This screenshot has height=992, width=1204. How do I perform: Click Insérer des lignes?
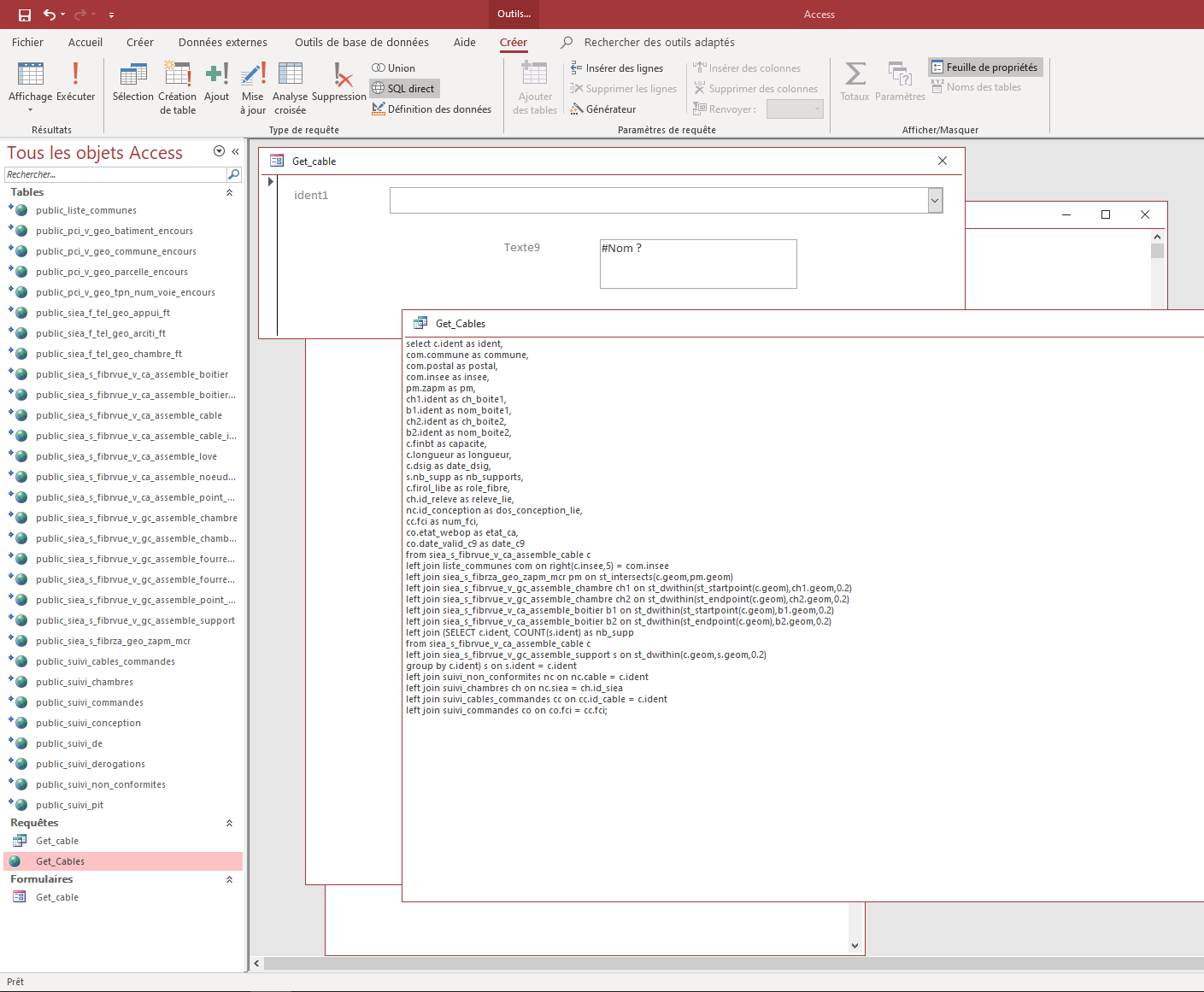[x=616, y=68]
